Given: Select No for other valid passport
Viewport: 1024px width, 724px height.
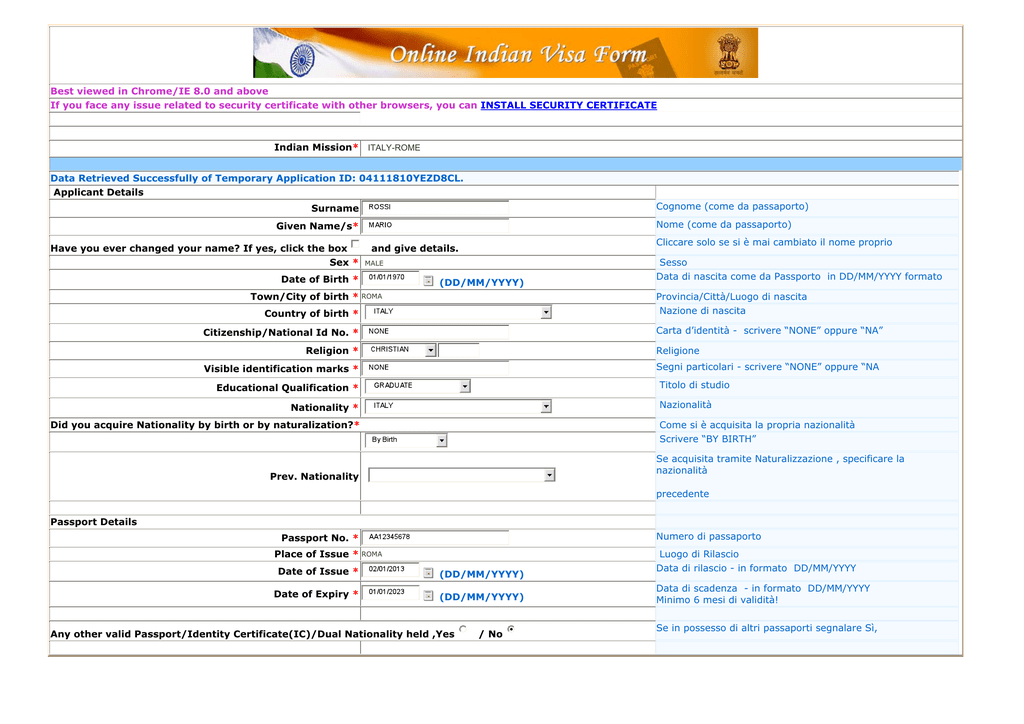Looking at the screenshot, I should click(x=511, y=629).
